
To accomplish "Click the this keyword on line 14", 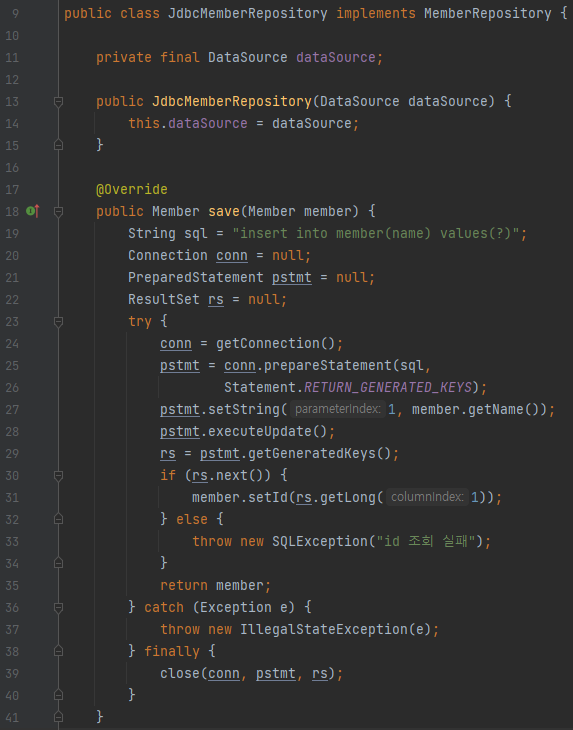I will (x=144, y=123).
